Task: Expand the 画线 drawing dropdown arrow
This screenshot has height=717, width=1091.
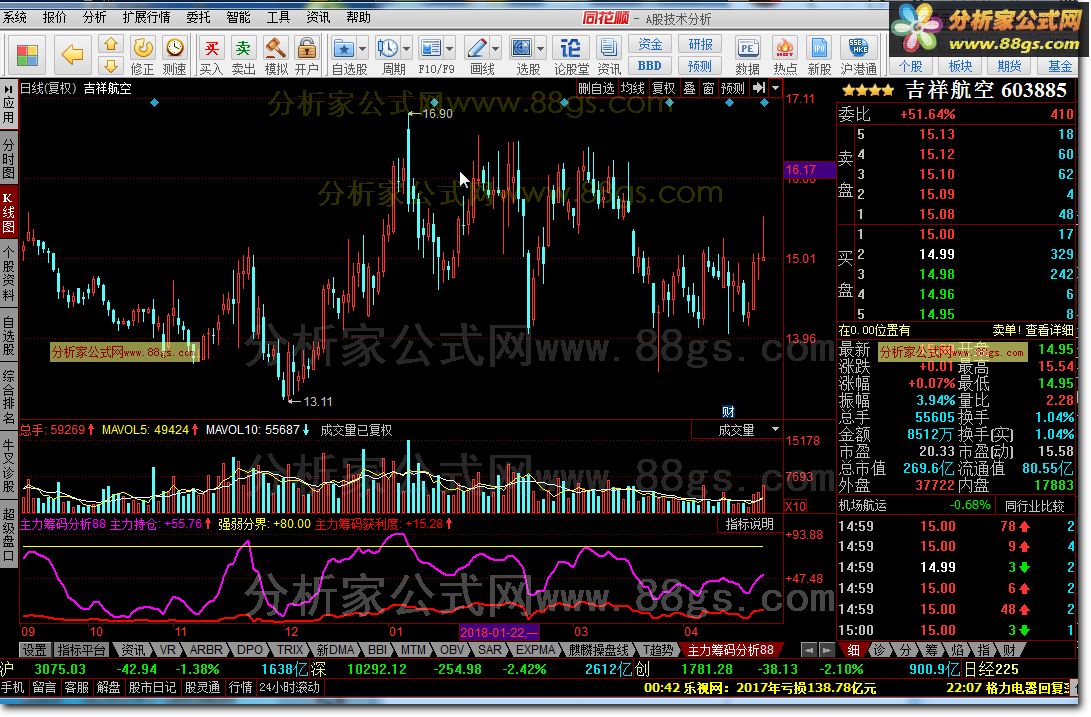Action: click(x=495, y=49)
